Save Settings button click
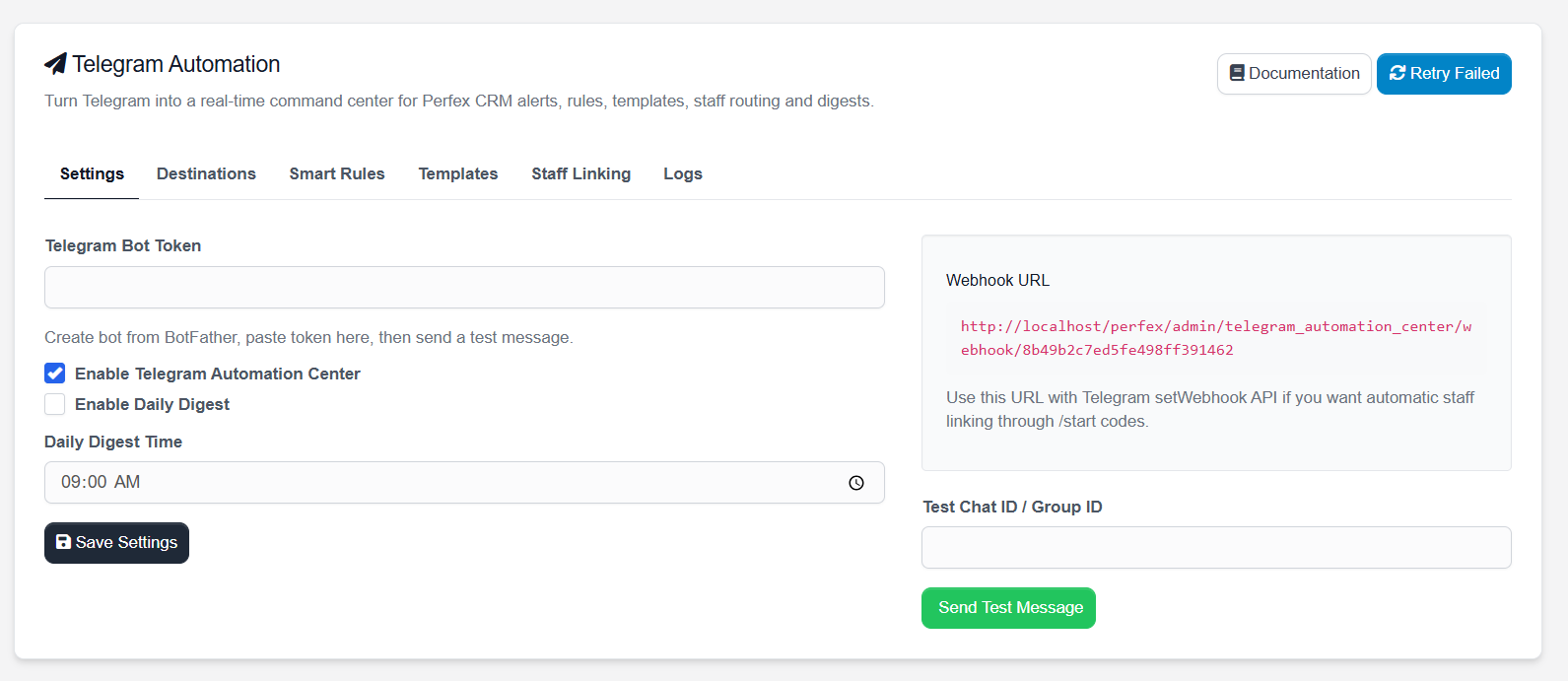The height and width of the screenshot is (681, 1568). pos(116,543)
